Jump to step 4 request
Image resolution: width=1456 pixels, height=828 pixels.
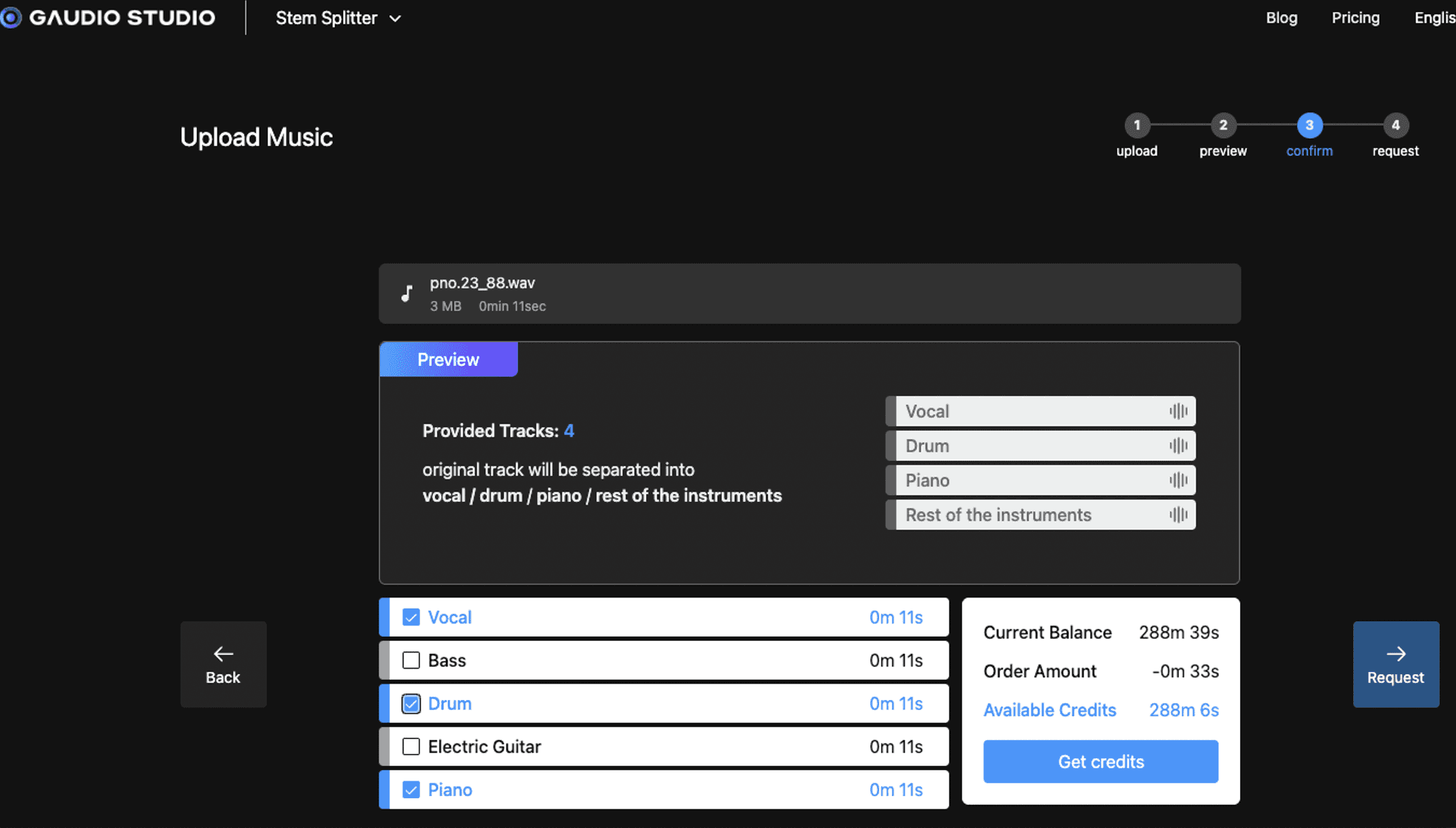pyautogui.click(x=1396, y=135)
